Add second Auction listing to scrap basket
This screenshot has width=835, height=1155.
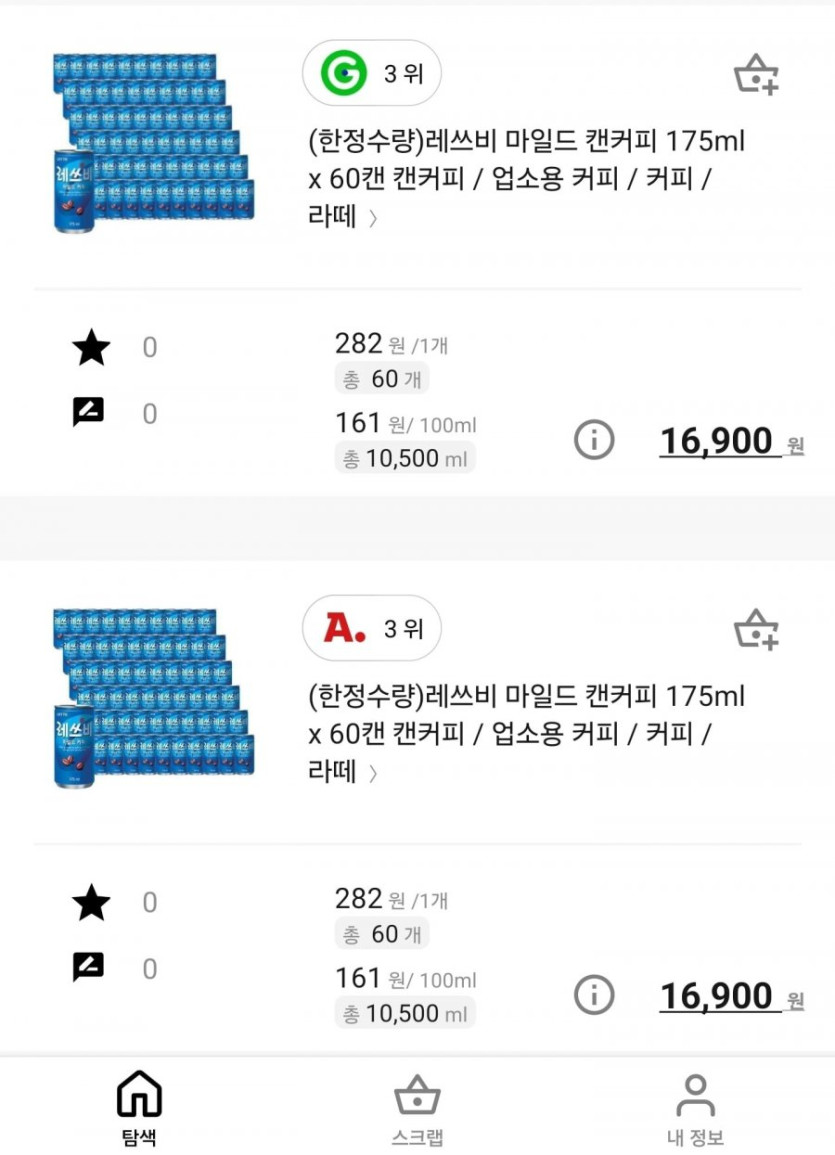click(756, 630)
